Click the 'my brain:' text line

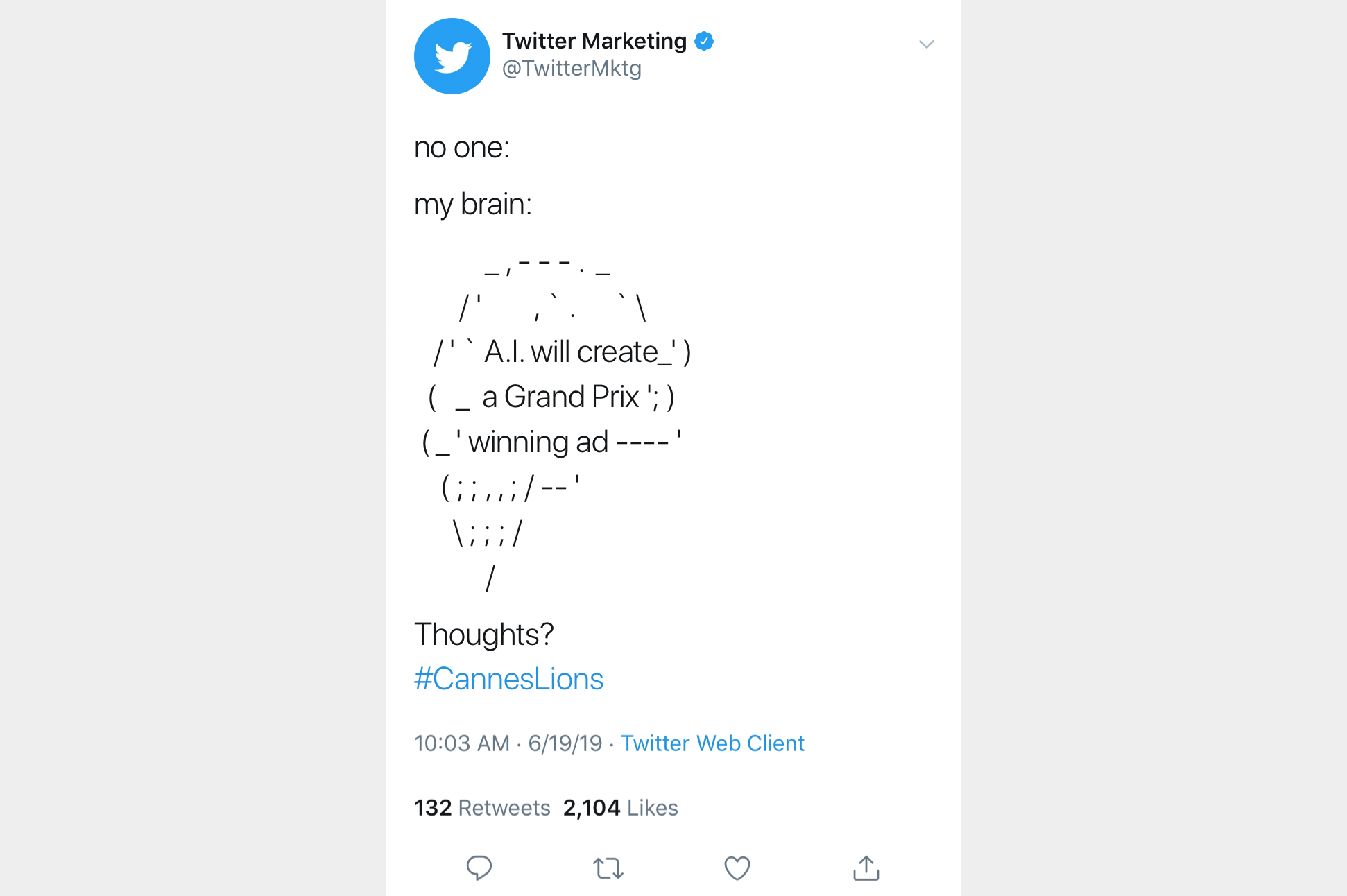pos(473,205)
